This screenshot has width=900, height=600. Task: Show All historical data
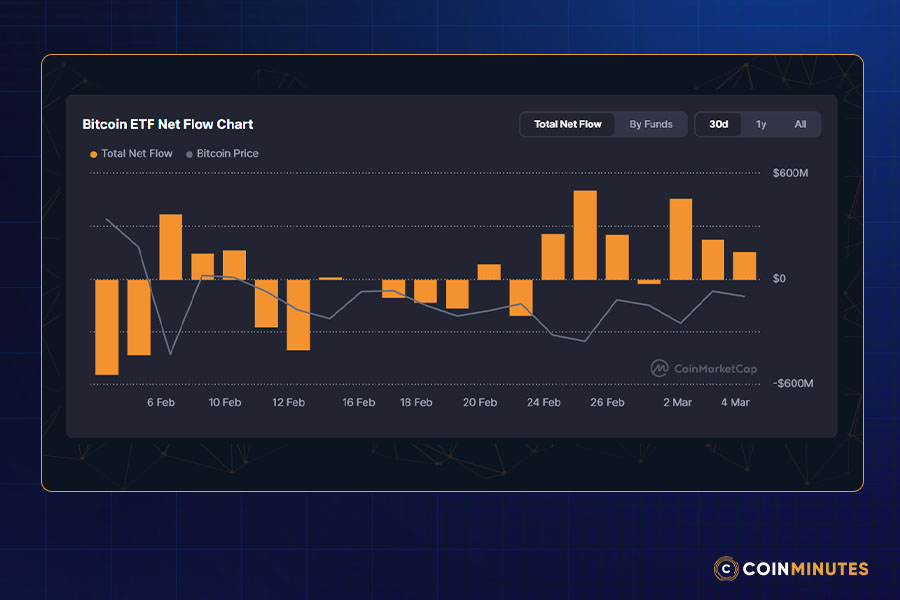pos(800,124)
